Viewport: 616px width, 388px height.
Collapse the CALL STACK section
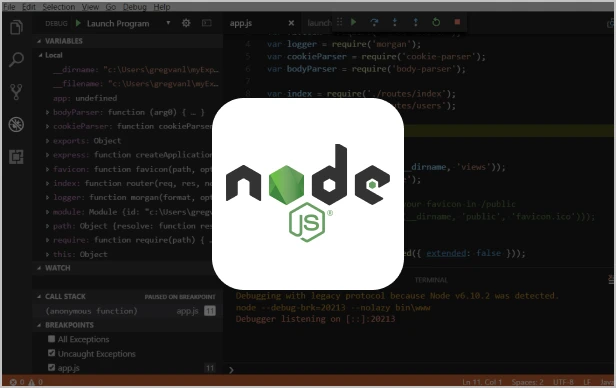pyautogui.click(x=39, y=296)
